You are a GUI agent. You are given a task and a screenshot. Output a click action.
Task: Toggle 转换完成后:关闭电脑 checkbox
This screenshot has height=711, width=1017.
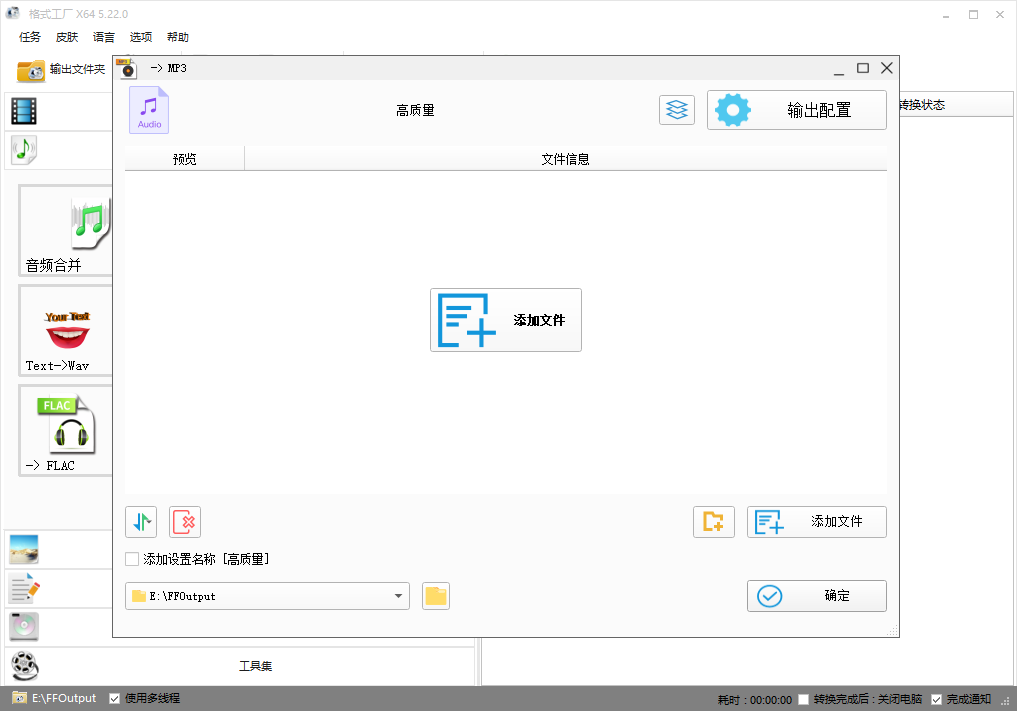coord(804,699)
